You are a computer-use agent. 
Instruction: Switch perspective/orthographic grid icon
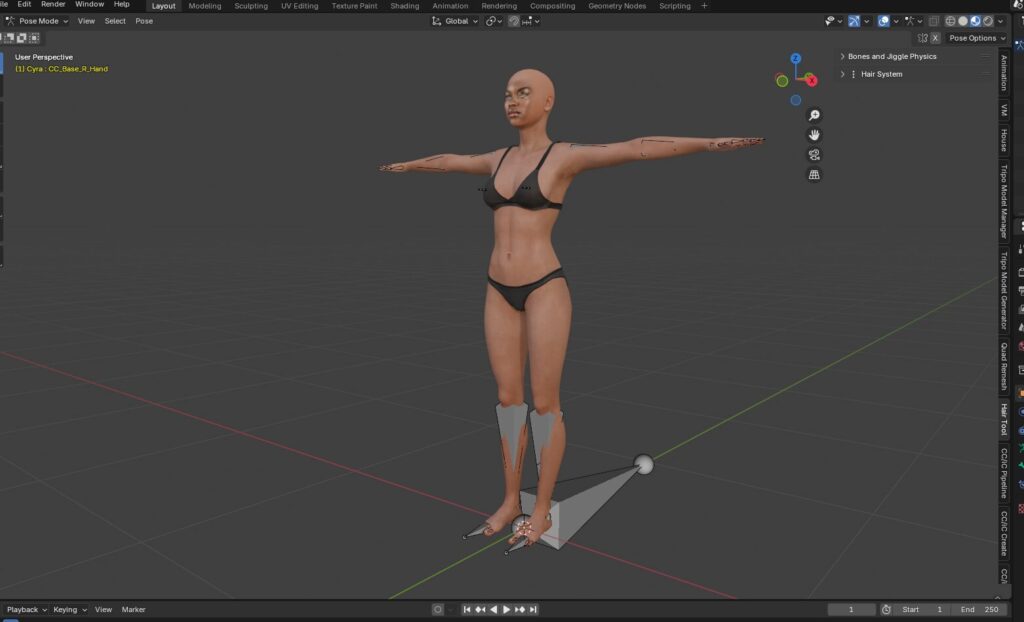tap(814, 174)
